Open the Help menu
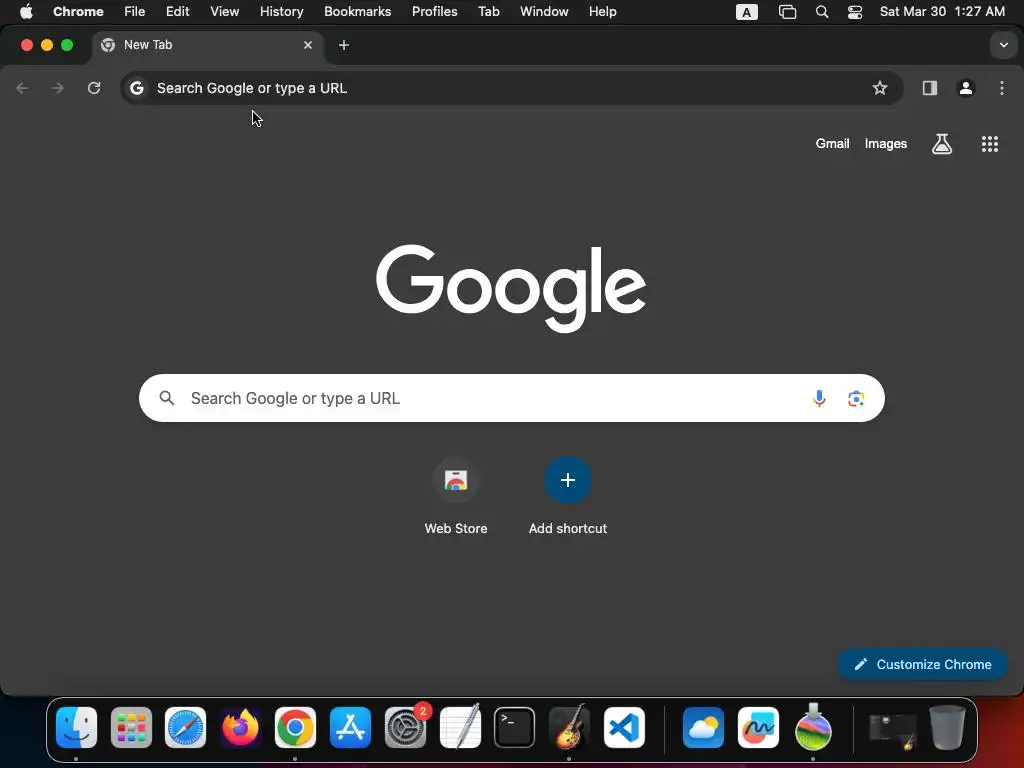The image size is (1024, 768). point(602,12)
